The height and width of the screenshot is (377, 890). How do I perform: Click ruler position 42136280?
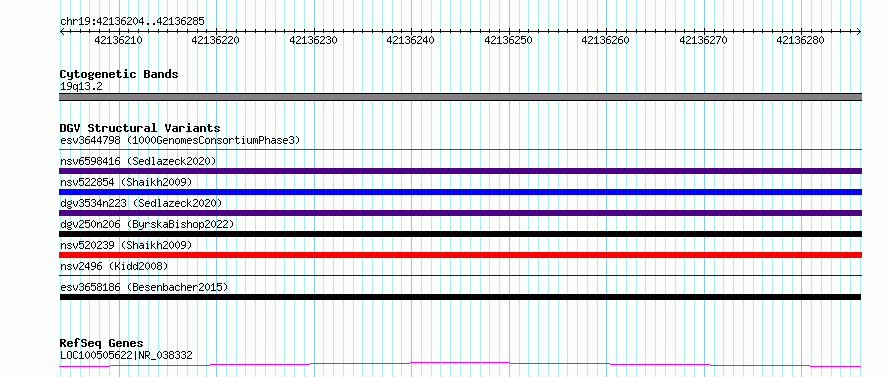pos(800,40)
